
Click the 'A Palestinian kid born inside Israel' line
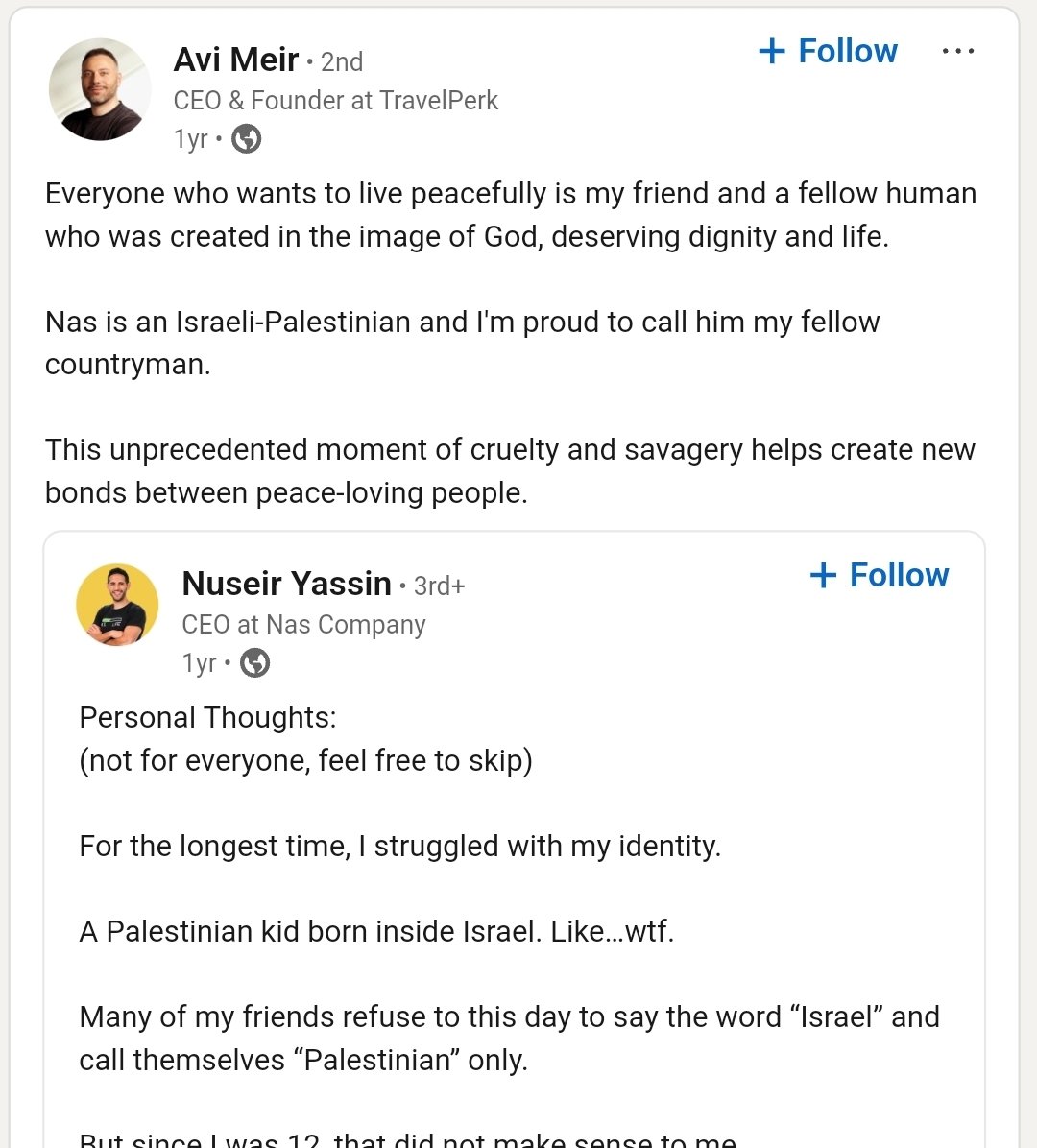coord(376,932)
